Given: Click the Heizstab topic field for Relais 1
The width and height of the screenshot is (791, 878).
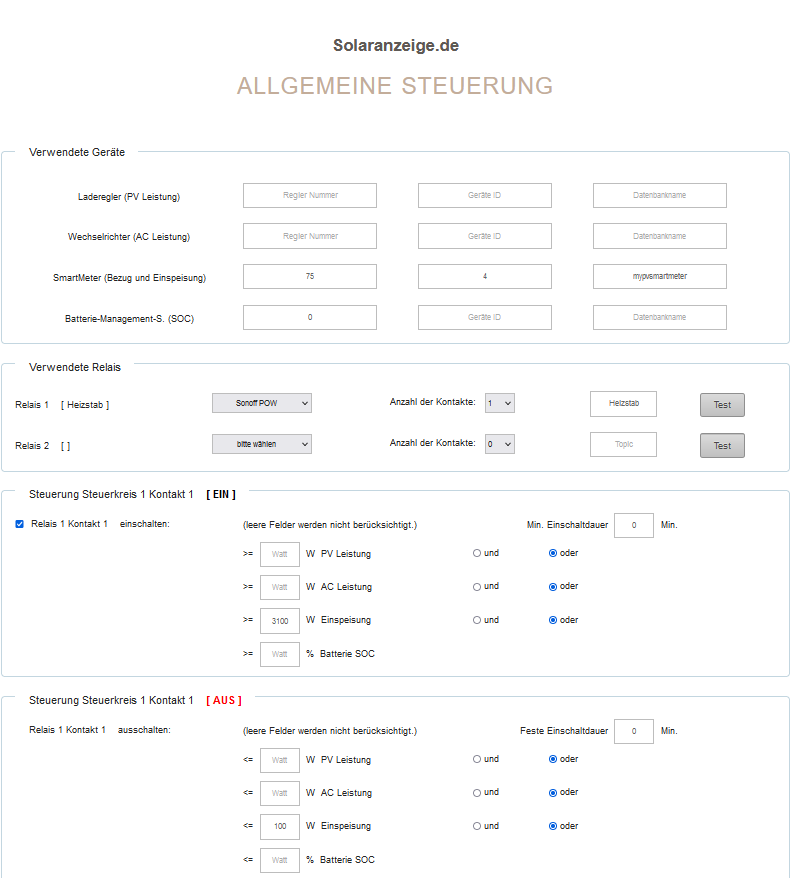Looking at the screenshot, I should [x=623, y=404].
